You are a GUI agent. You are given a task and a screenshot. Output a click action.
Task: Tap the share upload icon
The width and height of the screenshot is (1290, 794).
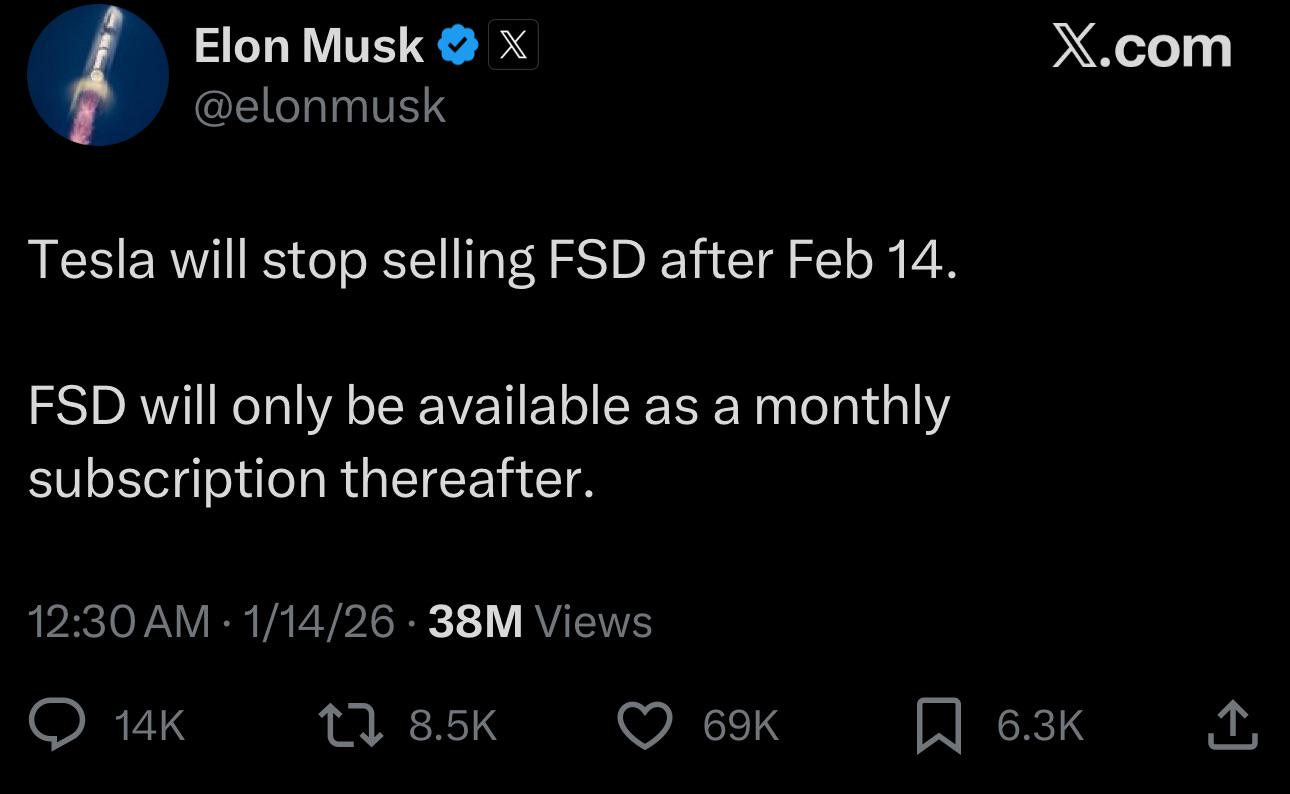1231,725
